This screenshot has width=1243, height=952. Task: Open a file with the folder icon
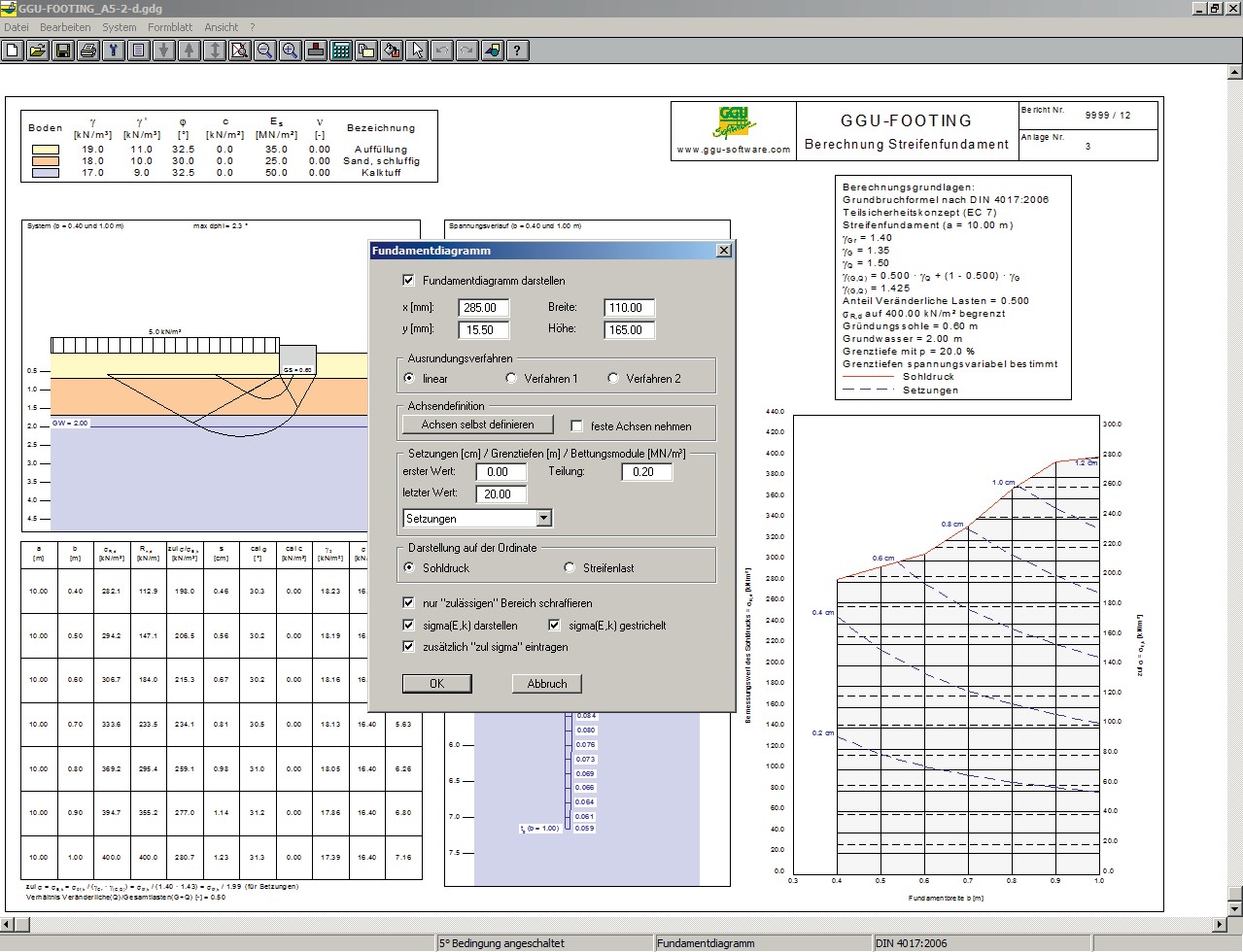[38, 51]
